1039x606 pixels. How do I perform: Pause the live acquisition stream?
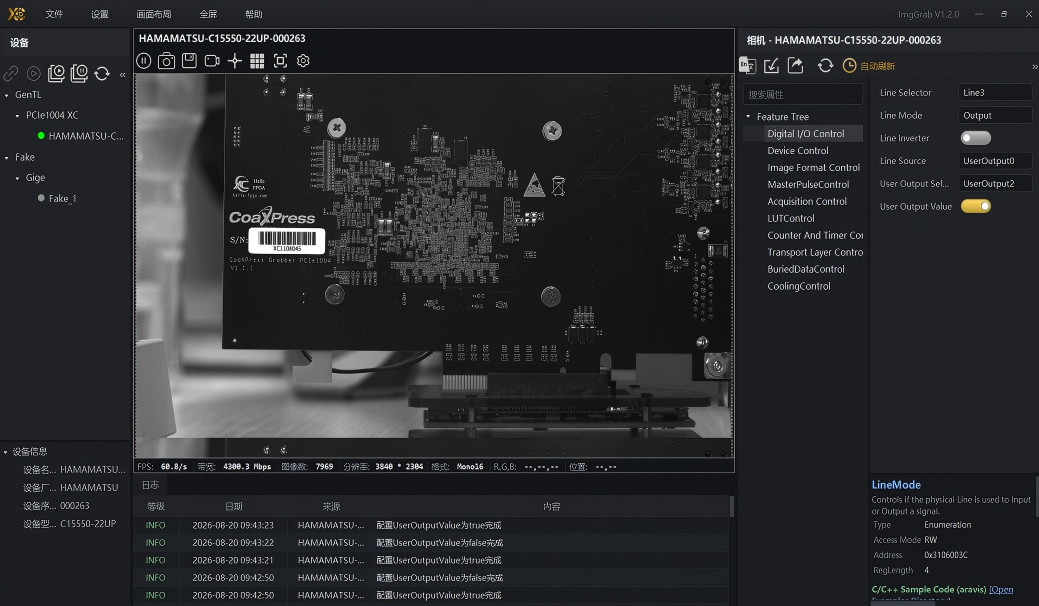[x=144, y=61]
